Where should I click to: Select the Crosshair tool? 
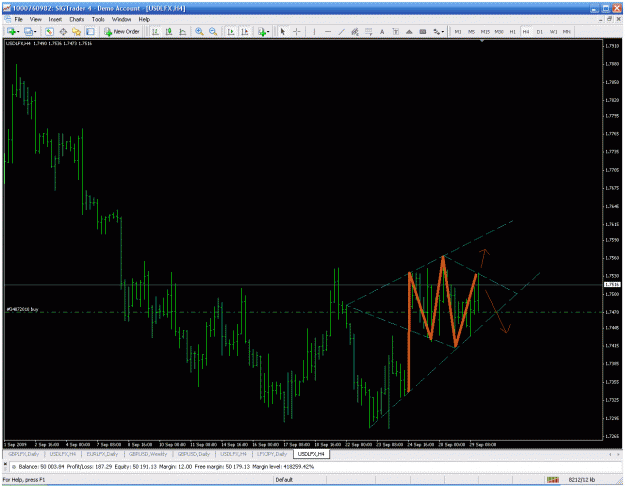[x=297, y=31]
